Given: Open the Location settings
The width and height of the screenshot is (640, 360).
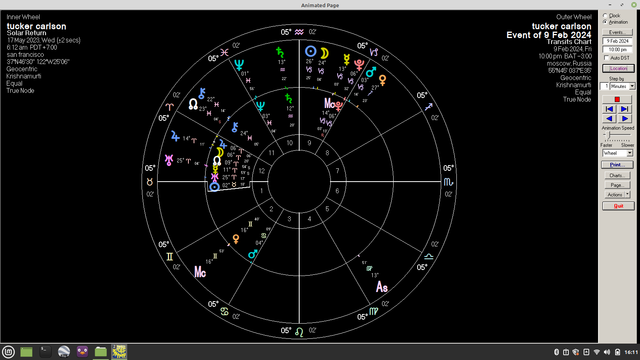Looking at the screenshot, I should pyautogui.click(x=618, y=68).
